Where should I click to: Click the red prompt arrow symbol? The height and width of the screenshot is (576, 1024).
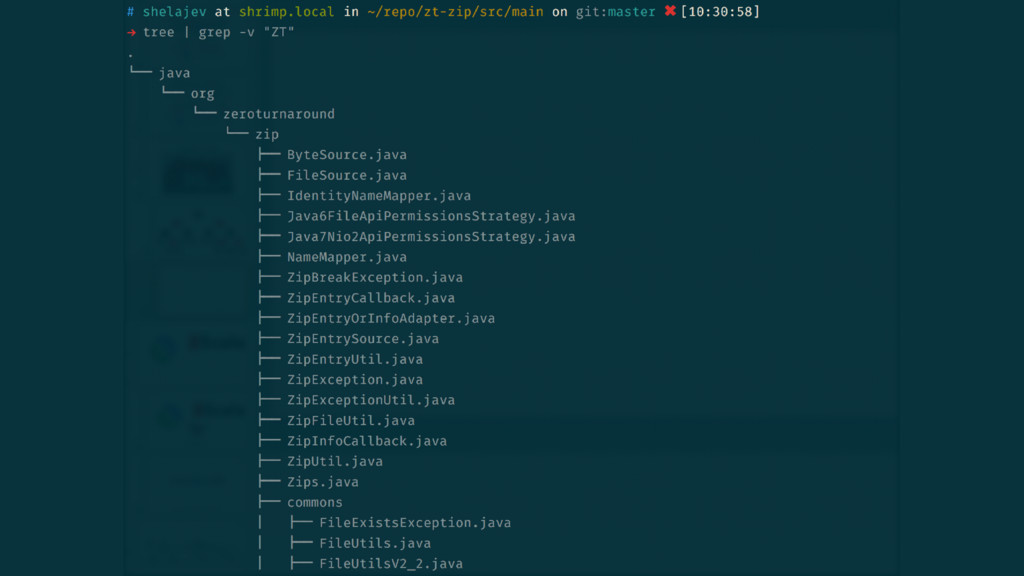click(131, 32)
